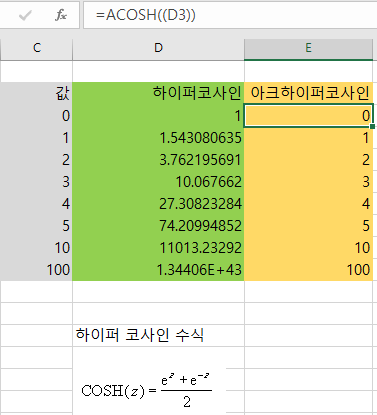
Task: Click the fill handle of the selected cell
Action: tap(372, 126)
